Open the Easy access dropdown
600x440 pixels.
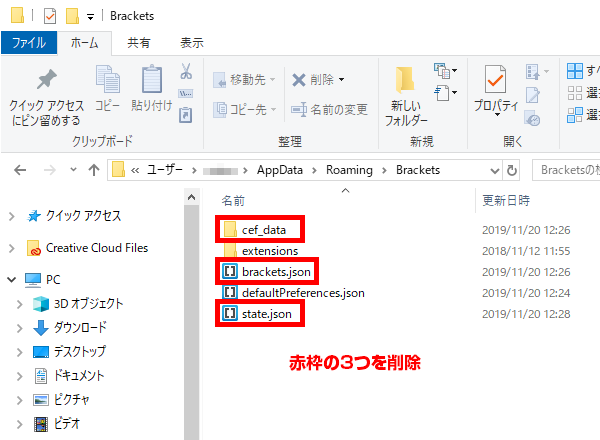tap(445, 93)
